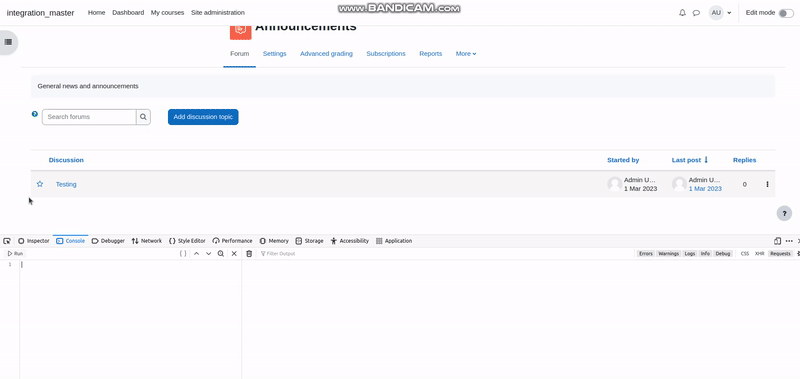Screen dimensions: 800x379
Task: Click the Admin User avatar under Started by
Action: click(x=615, y=184)
